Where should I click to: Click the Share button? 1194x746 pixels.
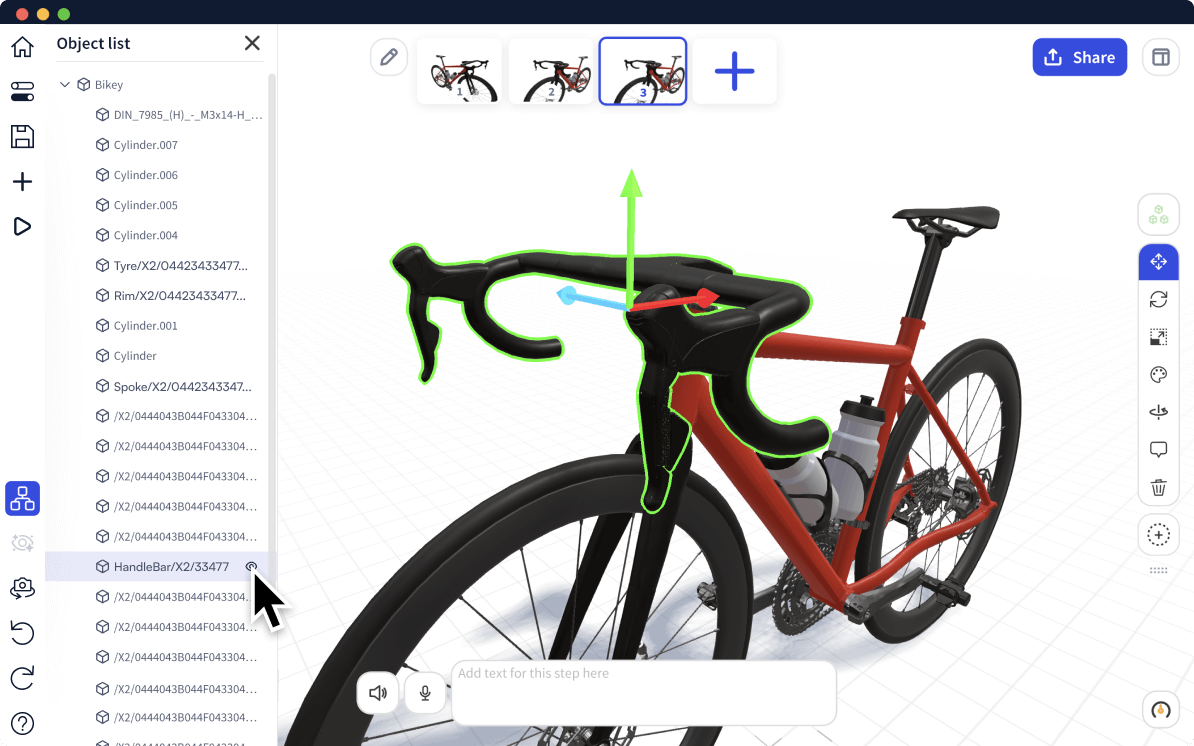(x=1080, y=57)
